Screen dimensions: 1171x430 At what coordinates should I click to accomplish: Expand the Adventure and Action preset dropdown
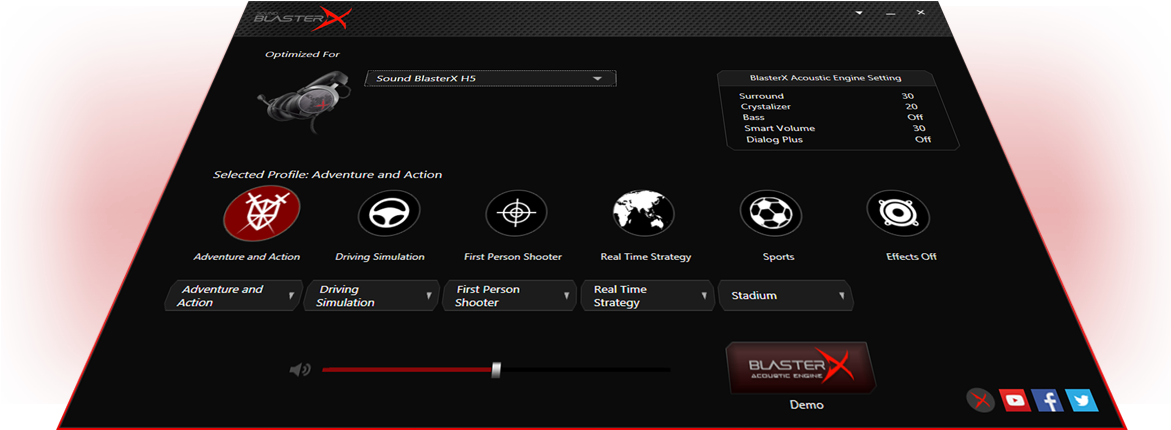(233, 296)
